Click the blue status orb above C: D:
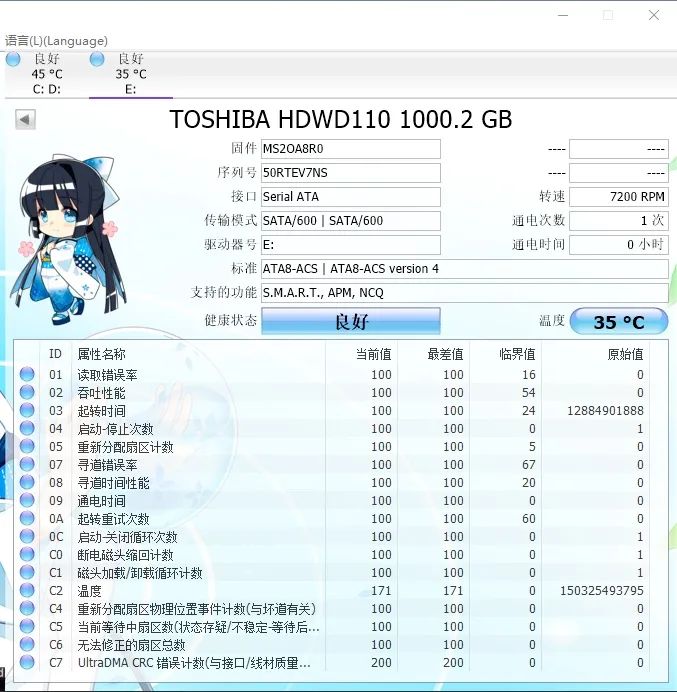The width and height of the screenshot is (677, 692). (x=13, y=59)
